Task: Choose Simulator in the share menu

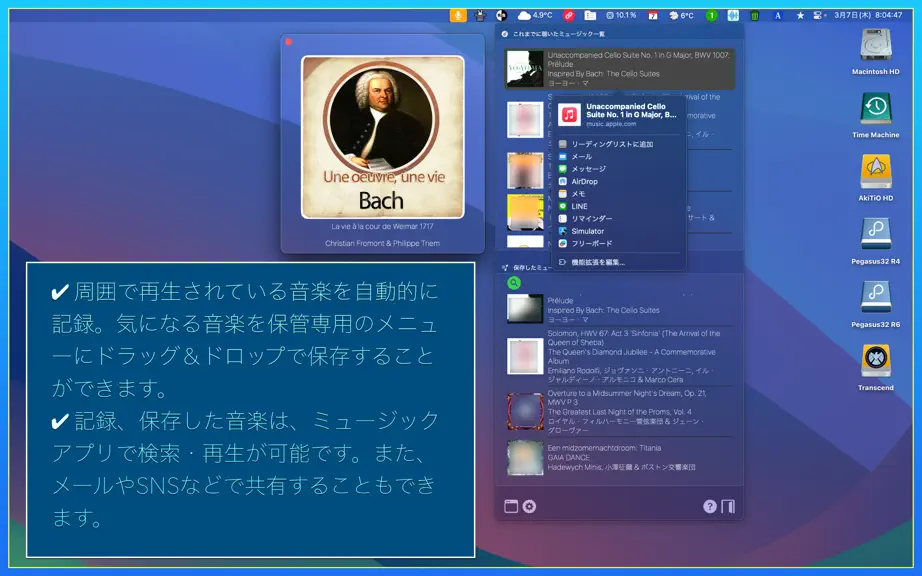Action: (617, 231)
